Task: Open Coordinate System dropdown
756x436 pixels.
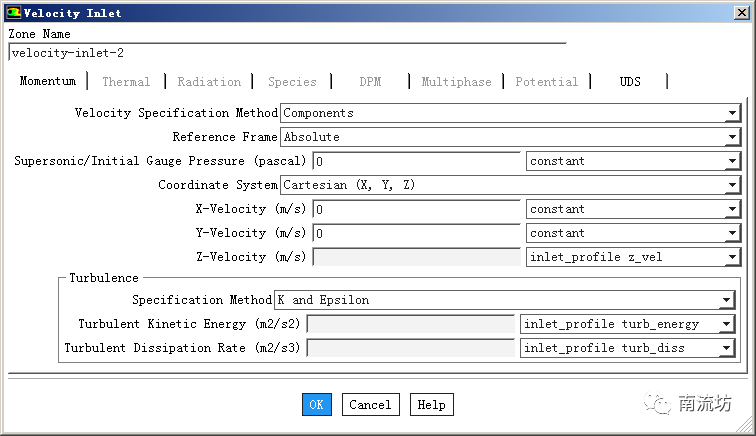Action: 732,185
